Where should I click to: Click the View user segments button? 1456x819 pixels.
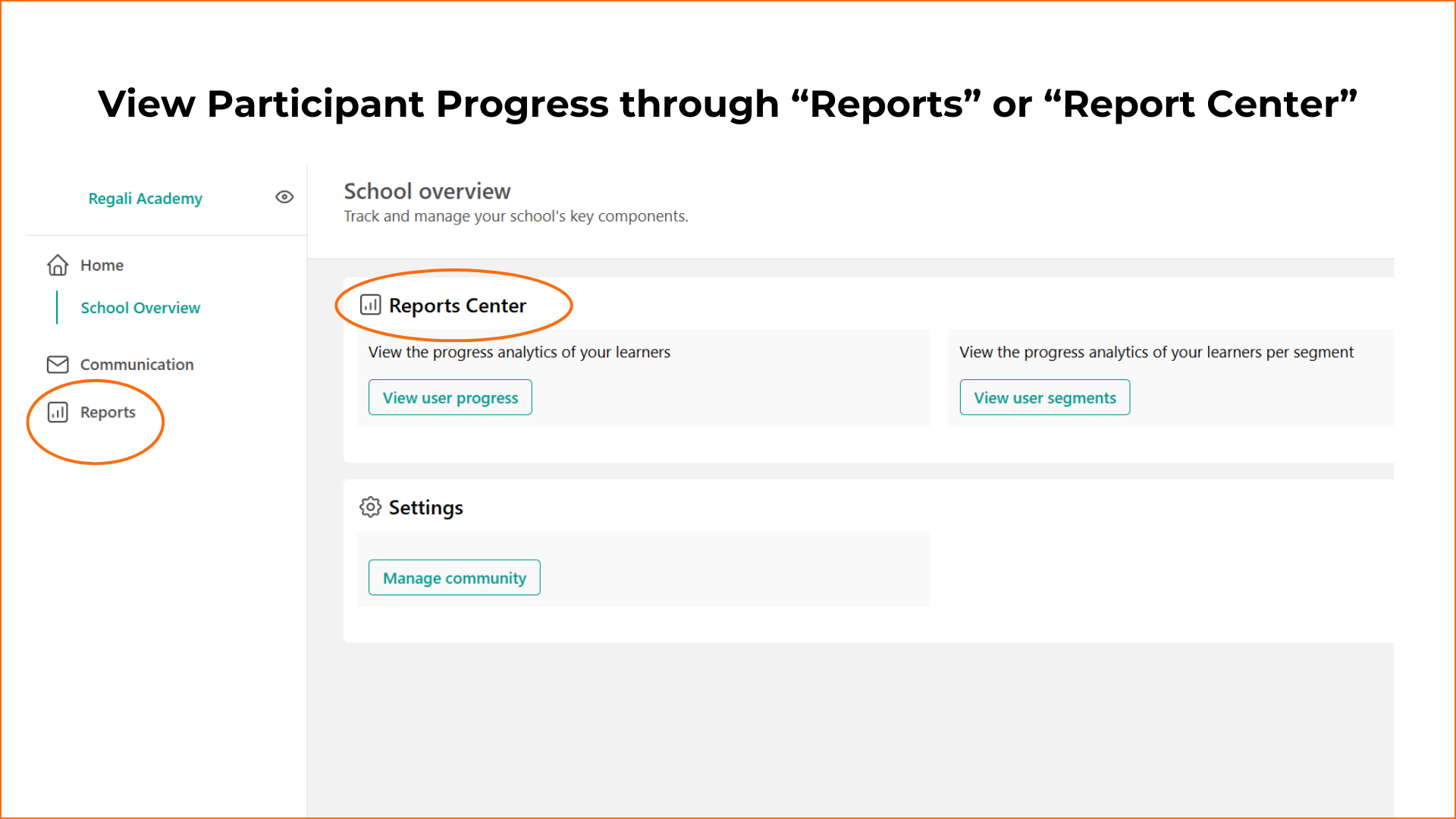1045,397
